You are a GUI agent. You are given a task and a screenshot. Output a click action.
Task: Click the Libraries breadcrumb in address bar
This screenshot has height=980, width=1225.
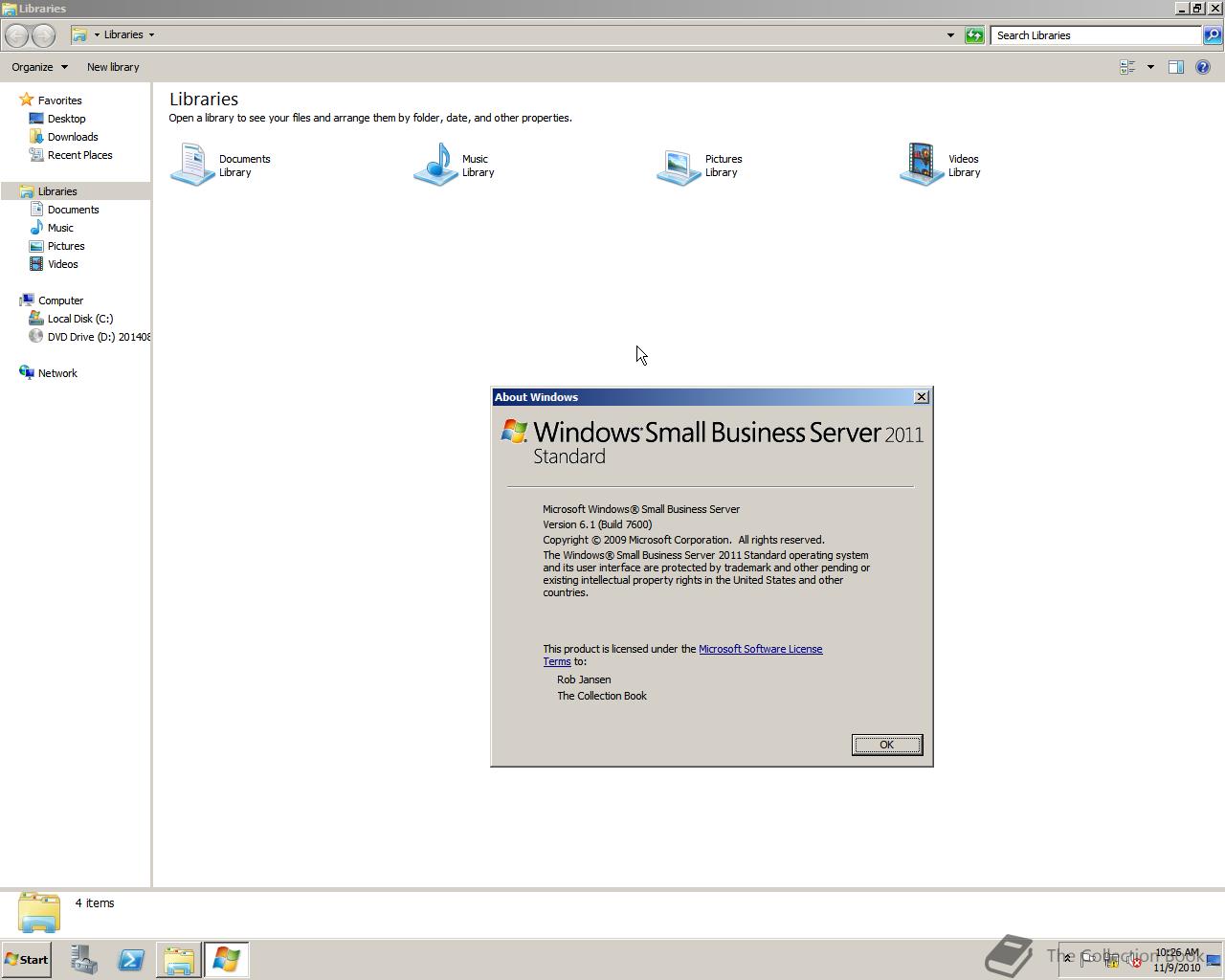coord(123,34)
